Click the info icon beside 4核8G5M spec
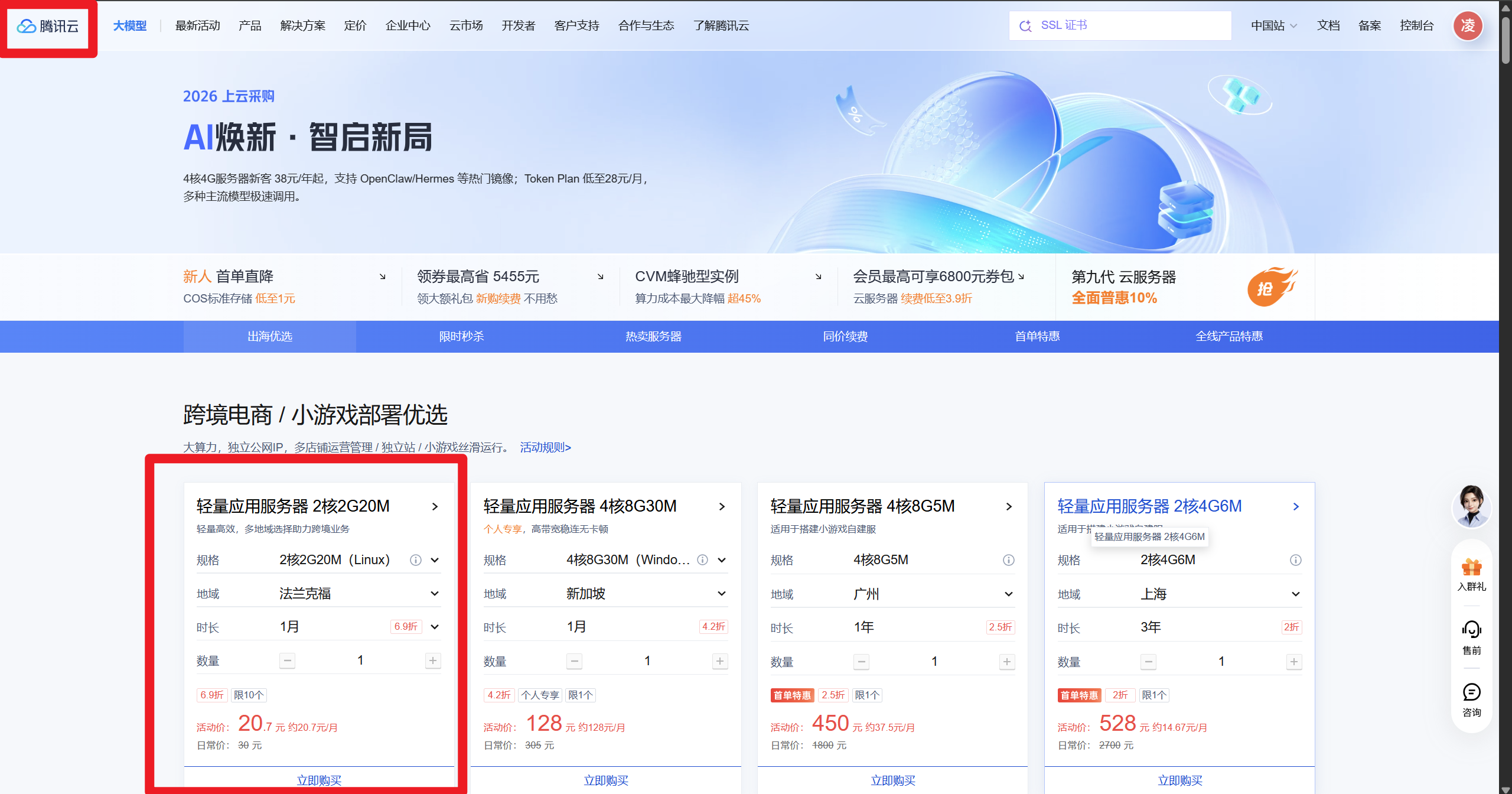The width and height of the screenshot is (1512, 794). 1008,560
